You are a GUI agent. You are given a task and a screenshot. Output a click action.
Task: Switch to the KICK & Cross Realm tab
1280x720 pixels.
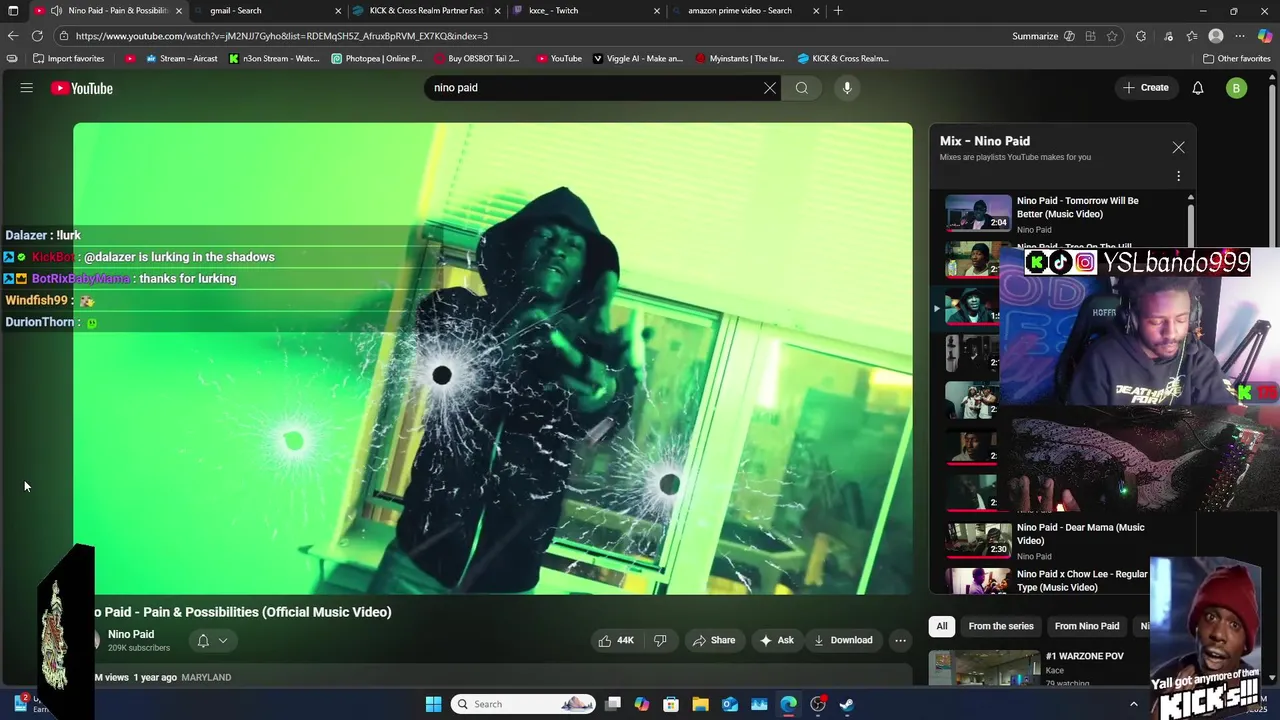(x=427, y=11)
